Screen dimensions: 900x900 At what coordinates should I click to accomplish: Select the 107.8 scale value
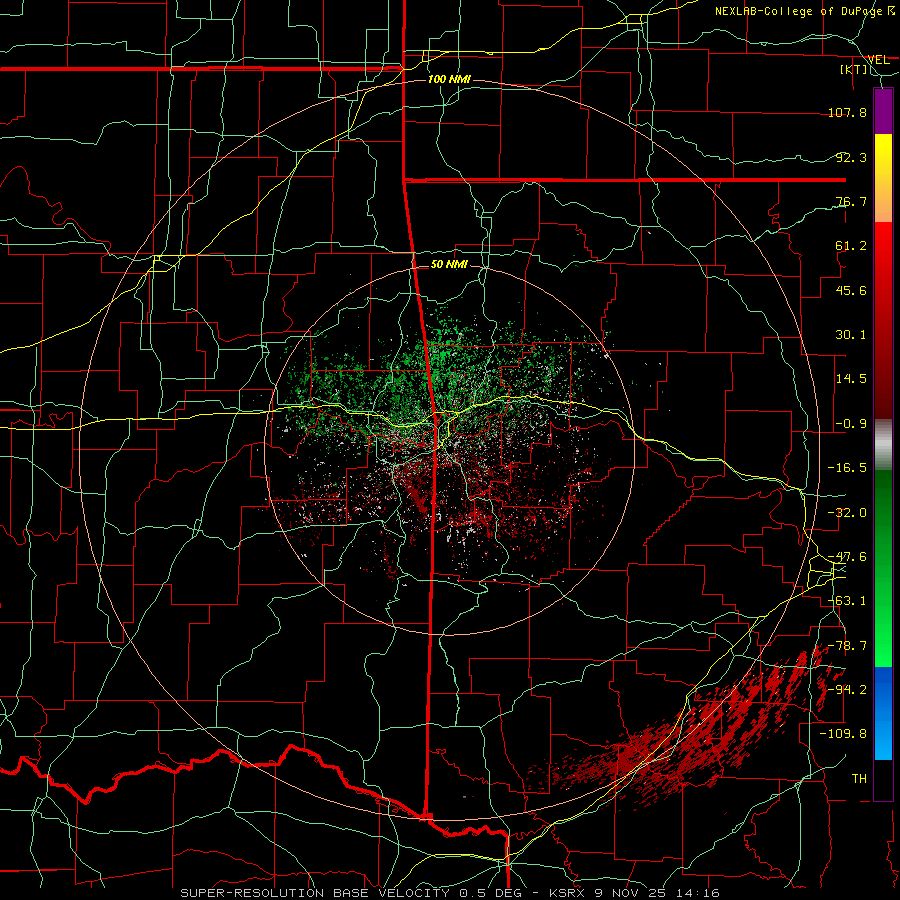tap(847, 112)
